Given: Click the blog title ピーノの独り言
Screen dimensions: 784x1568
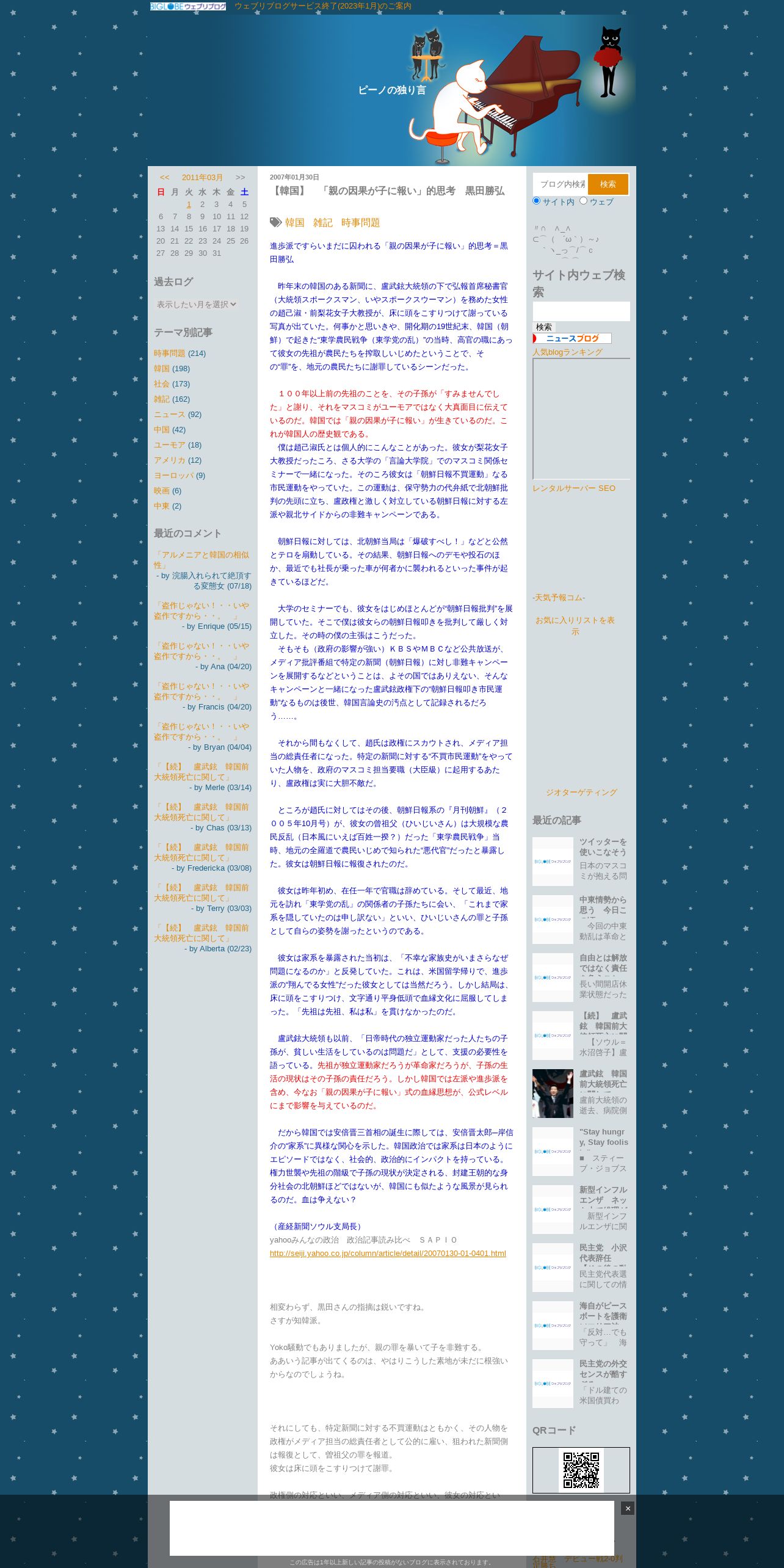Looking at the screenshot, I should [x=391, y=90].
